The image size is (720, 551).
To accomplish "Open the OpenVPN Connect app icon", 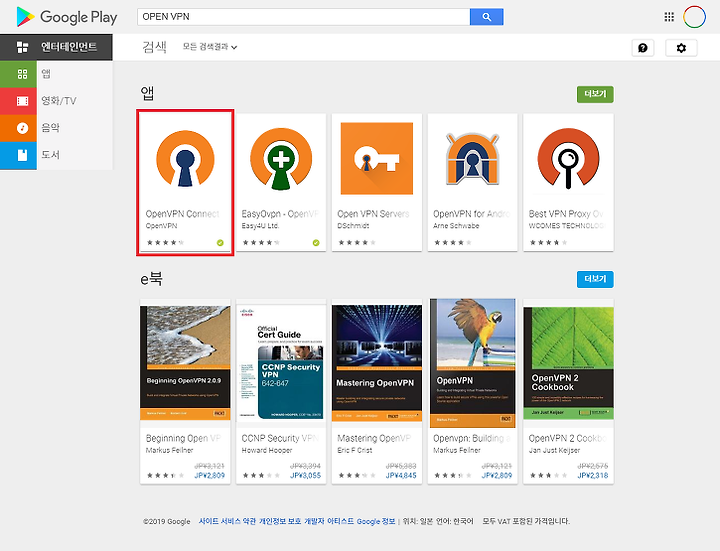I will click(185, 158).
